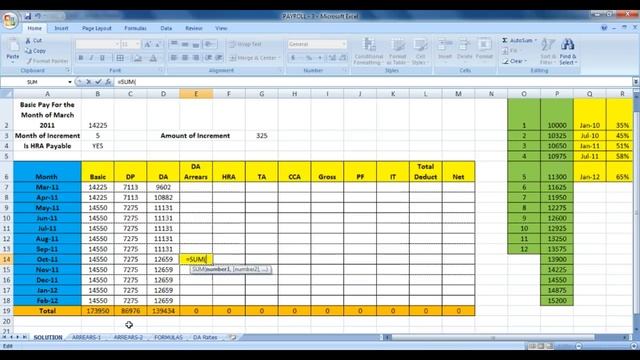Select row 14 header
Screen dimensions: 640x360
coord(7,259)
